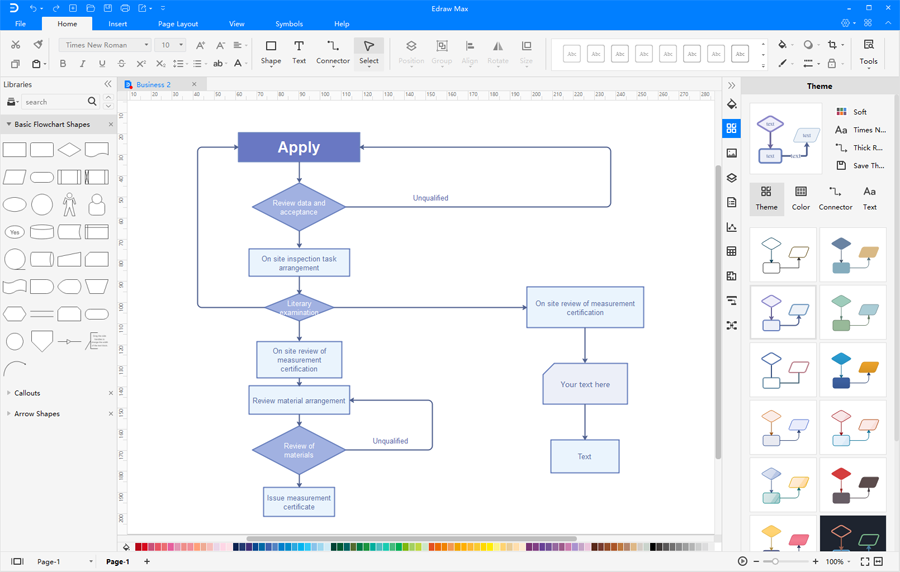
Task: Switch to the Page Layout tab
Action: (x=178, y=24)
